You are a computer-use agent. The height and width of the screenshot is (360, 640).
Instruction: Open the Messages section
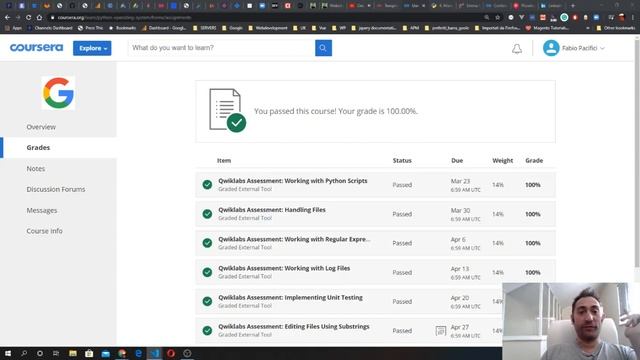point(42,210)
